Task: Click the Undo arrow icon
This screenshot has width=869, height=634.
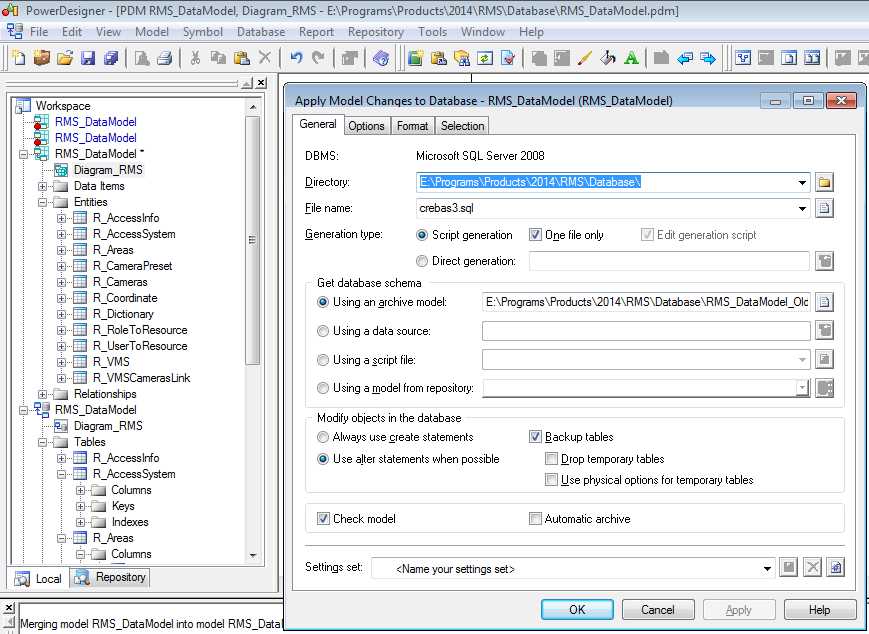Action: [297, 58]
